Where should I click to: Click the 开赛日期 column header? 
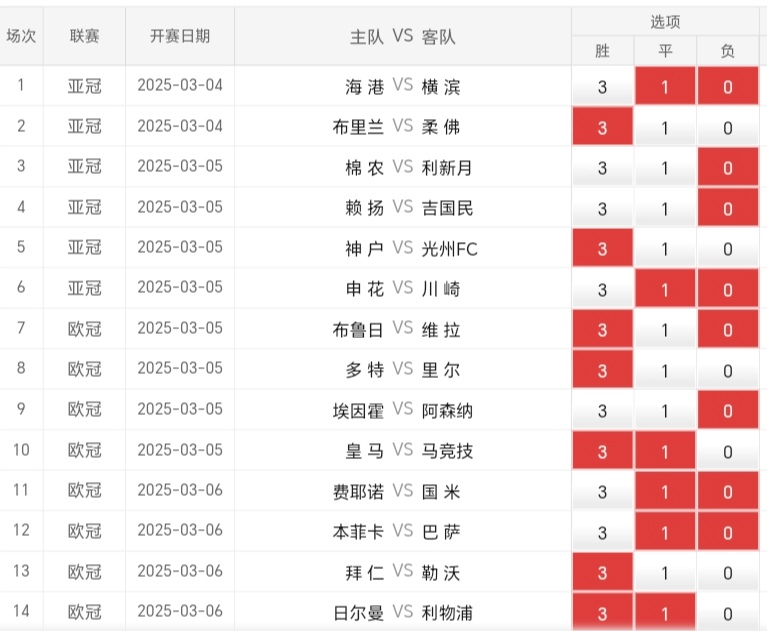(180, 36)
